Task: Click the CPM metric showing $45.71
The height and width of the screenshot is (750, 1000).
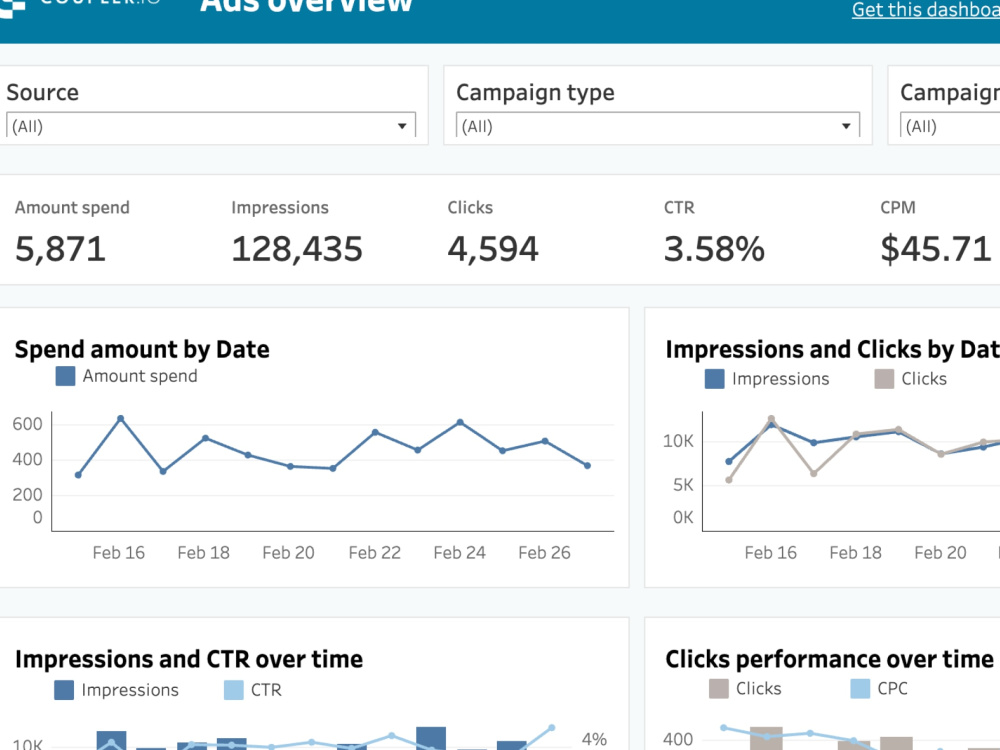Action: (x=935, y=249)
